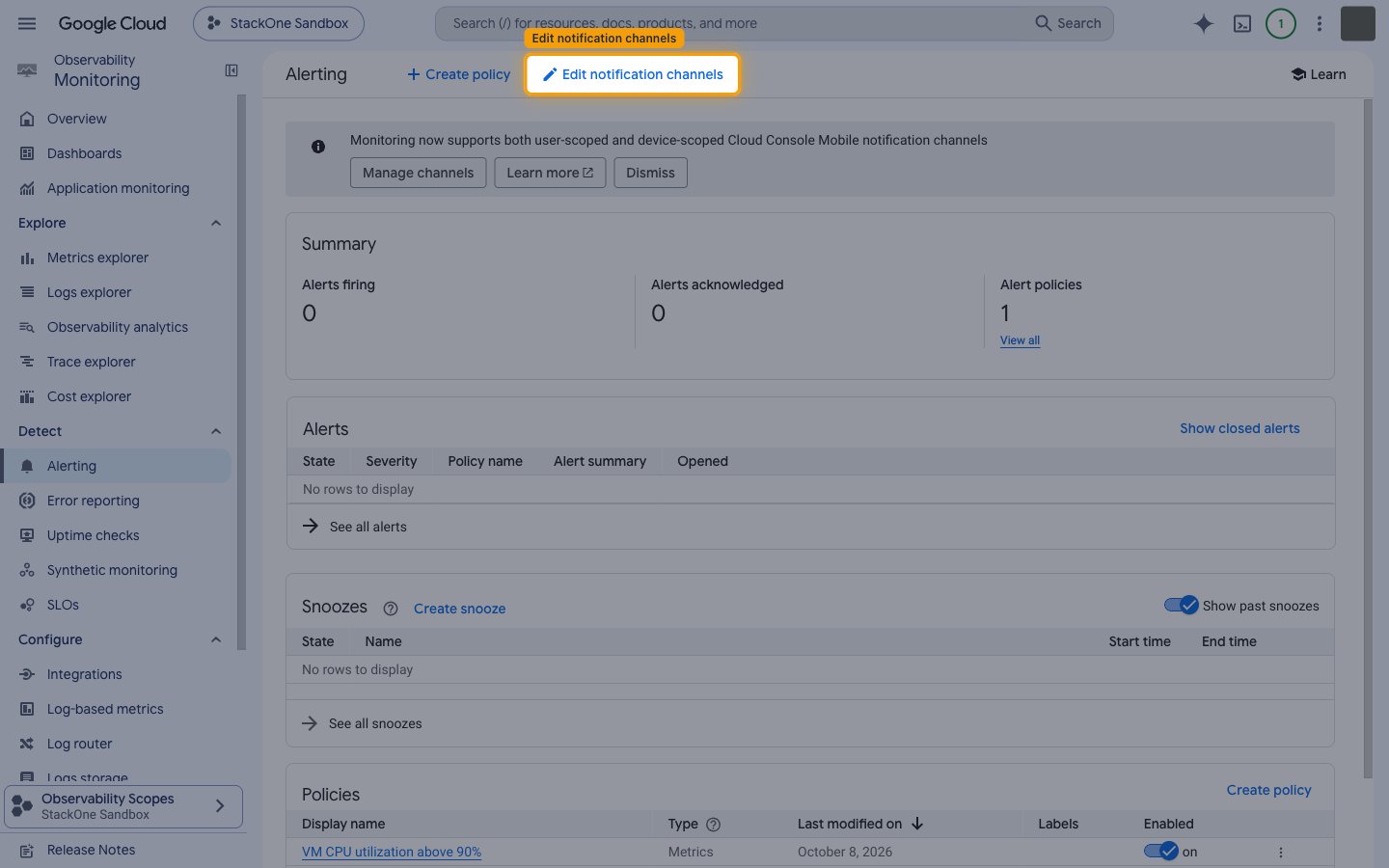This screenshot has height=868, width=1389.
Task: Click the Error reporting sidebar icon
Action: pyautogui.click(x=27, y=501)
